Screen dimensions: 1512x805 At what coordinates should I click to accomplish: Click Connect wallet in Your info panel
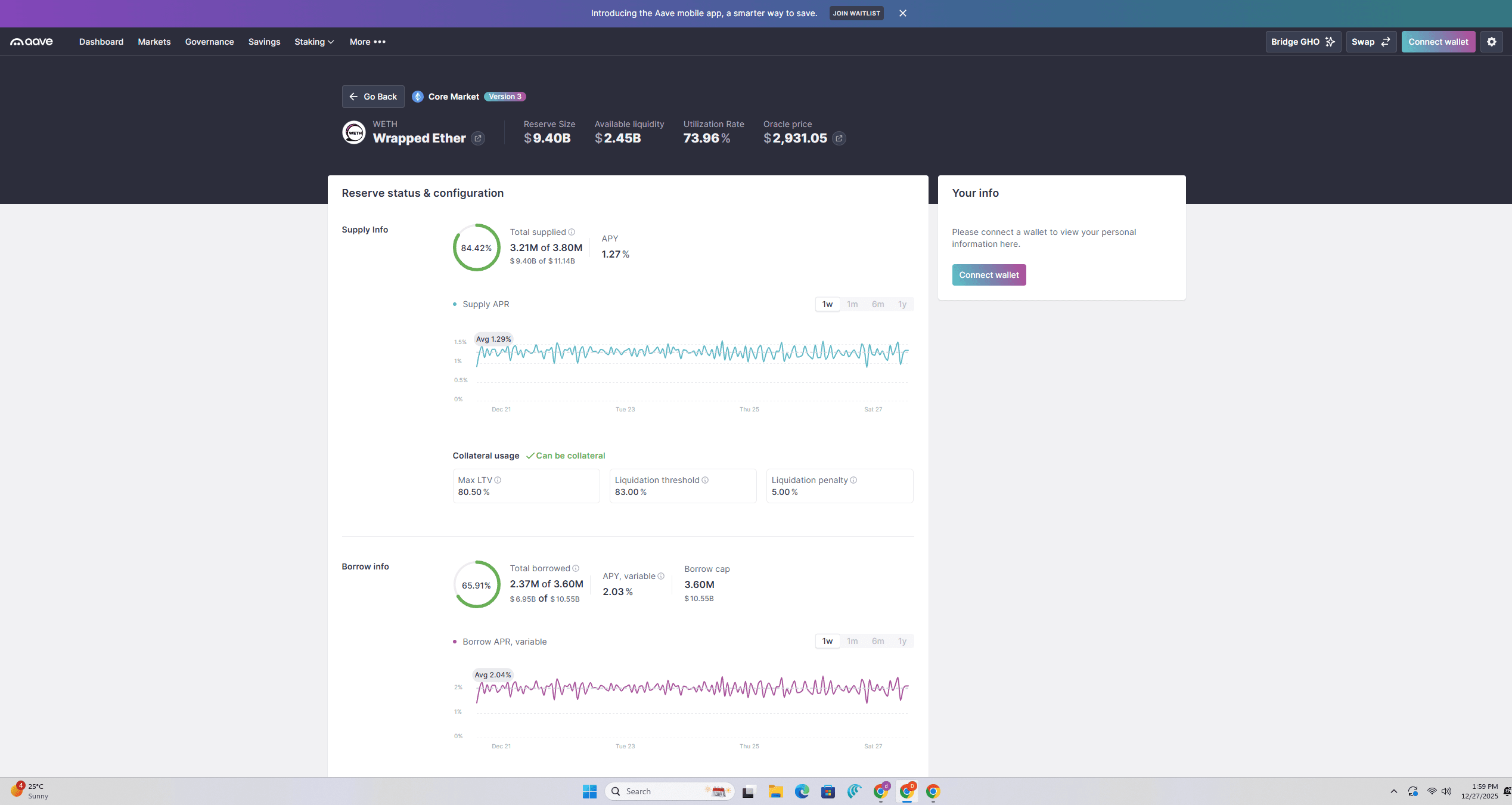click(x=989, y=274)
